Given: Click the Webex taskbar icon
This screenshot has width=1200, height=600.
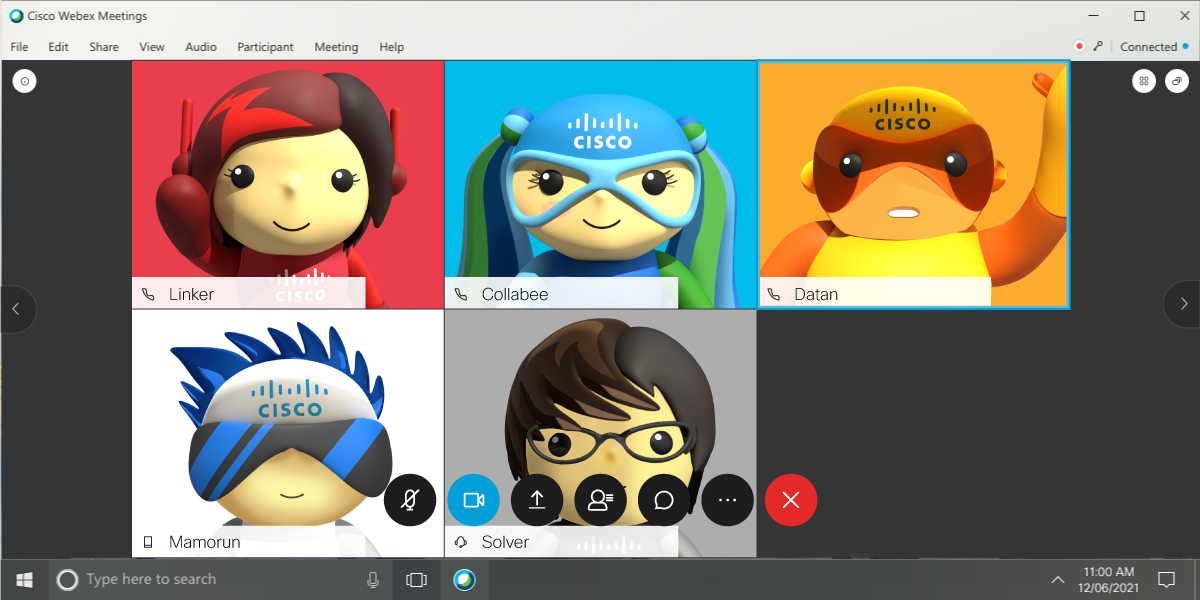Looking at the screenshot, I should coord(464,579).
